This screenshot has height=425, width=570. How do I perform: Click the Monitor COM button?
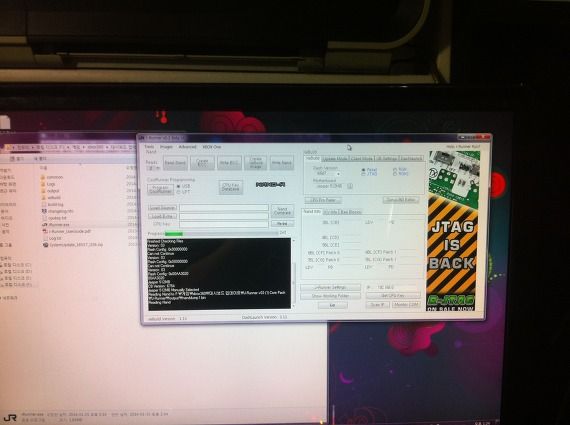(x=406, y=305)
